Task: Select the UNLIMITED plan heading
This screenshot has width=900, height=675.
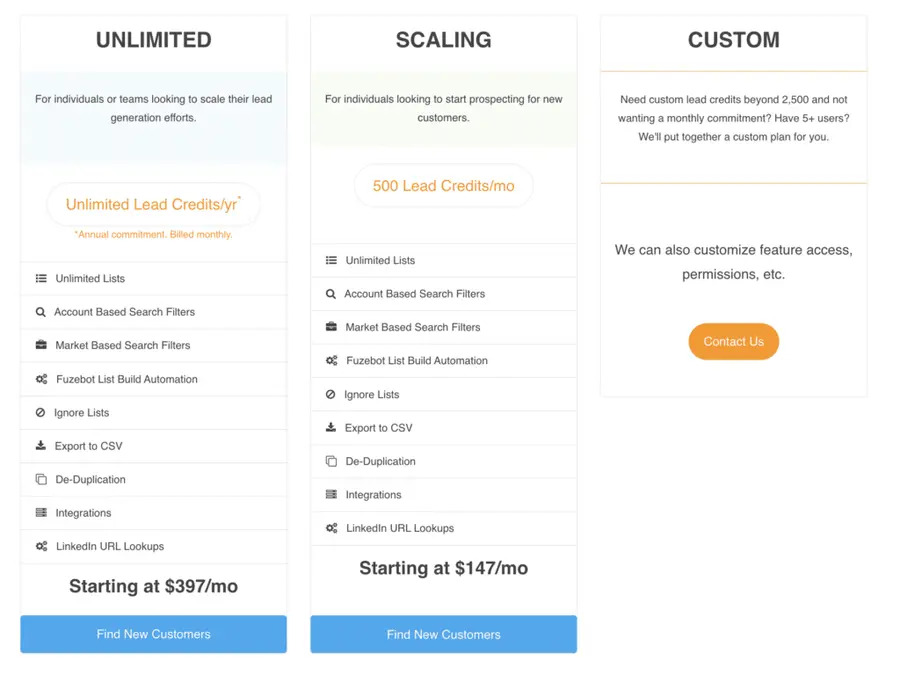Action: coord(153,40)
